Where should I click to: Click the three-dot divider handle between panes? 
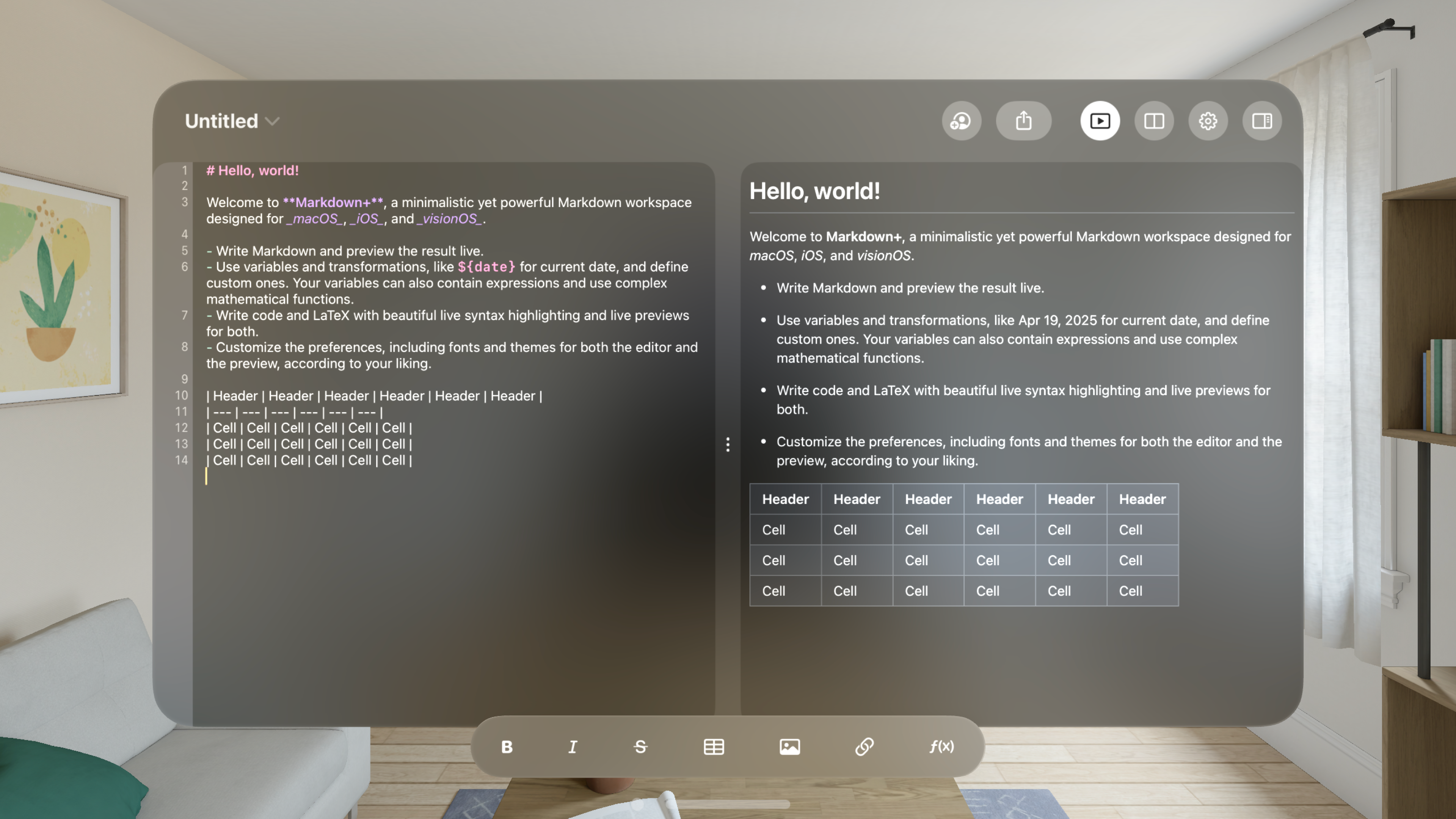(728, 444)
